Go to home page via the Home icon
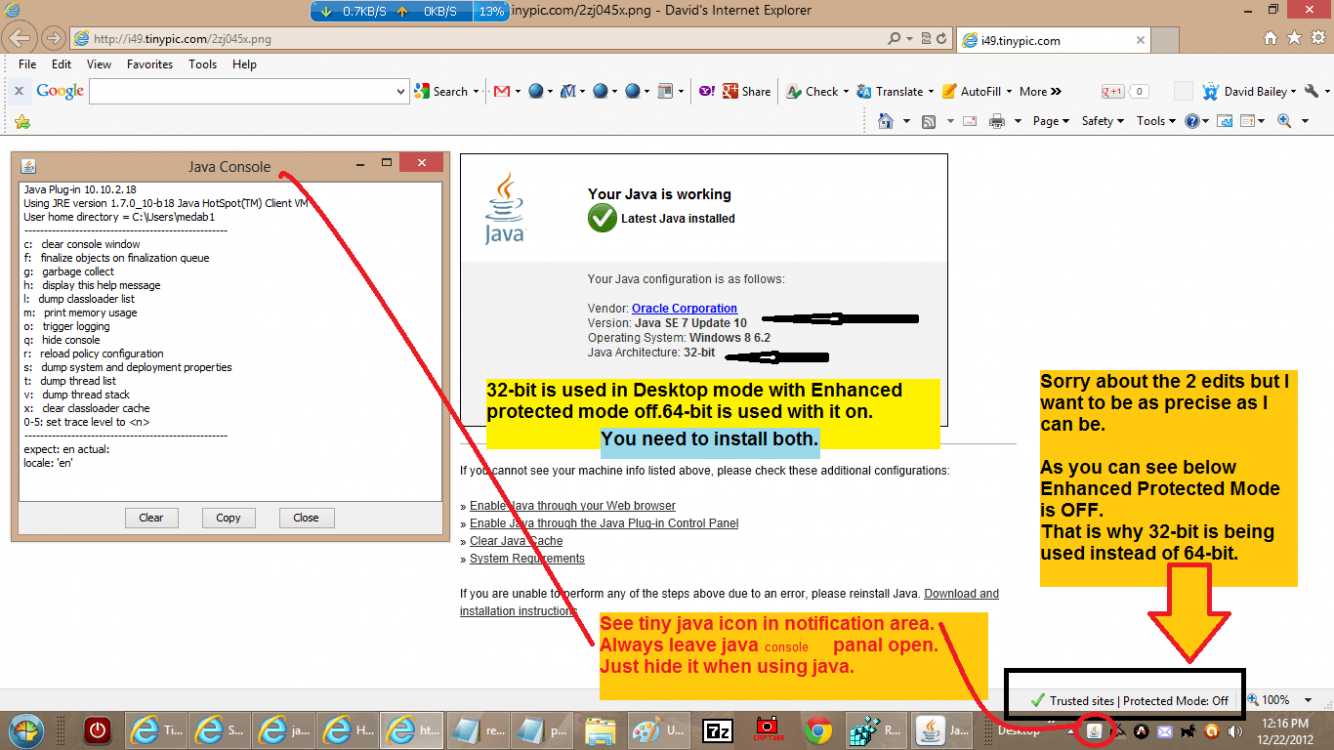The image size is (1334, 750). pos(886,120)
